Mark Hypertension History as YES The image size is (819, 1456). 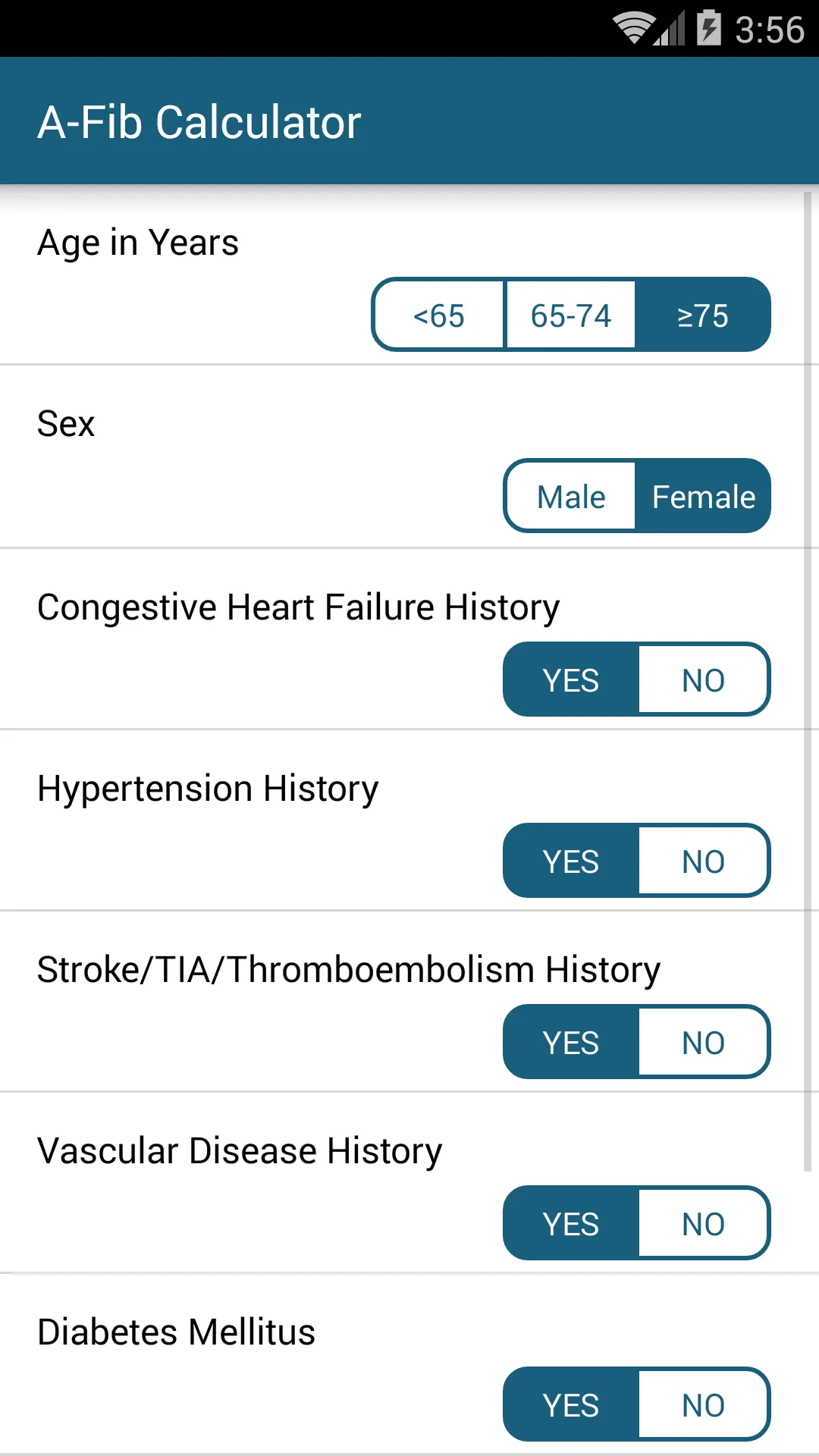point(570,861)
